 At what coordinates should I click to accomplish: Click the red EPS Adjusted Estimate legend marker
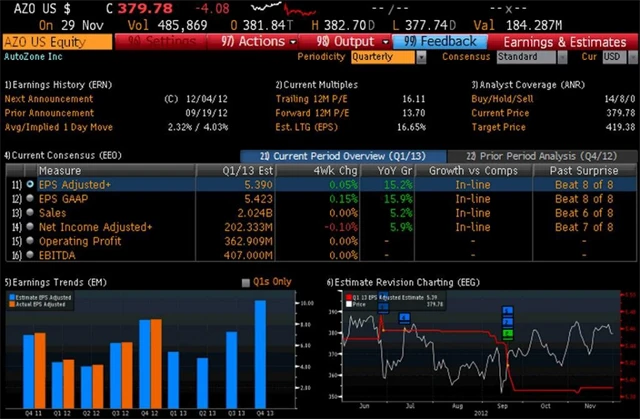pyautogui.click(x=350, y=297)
